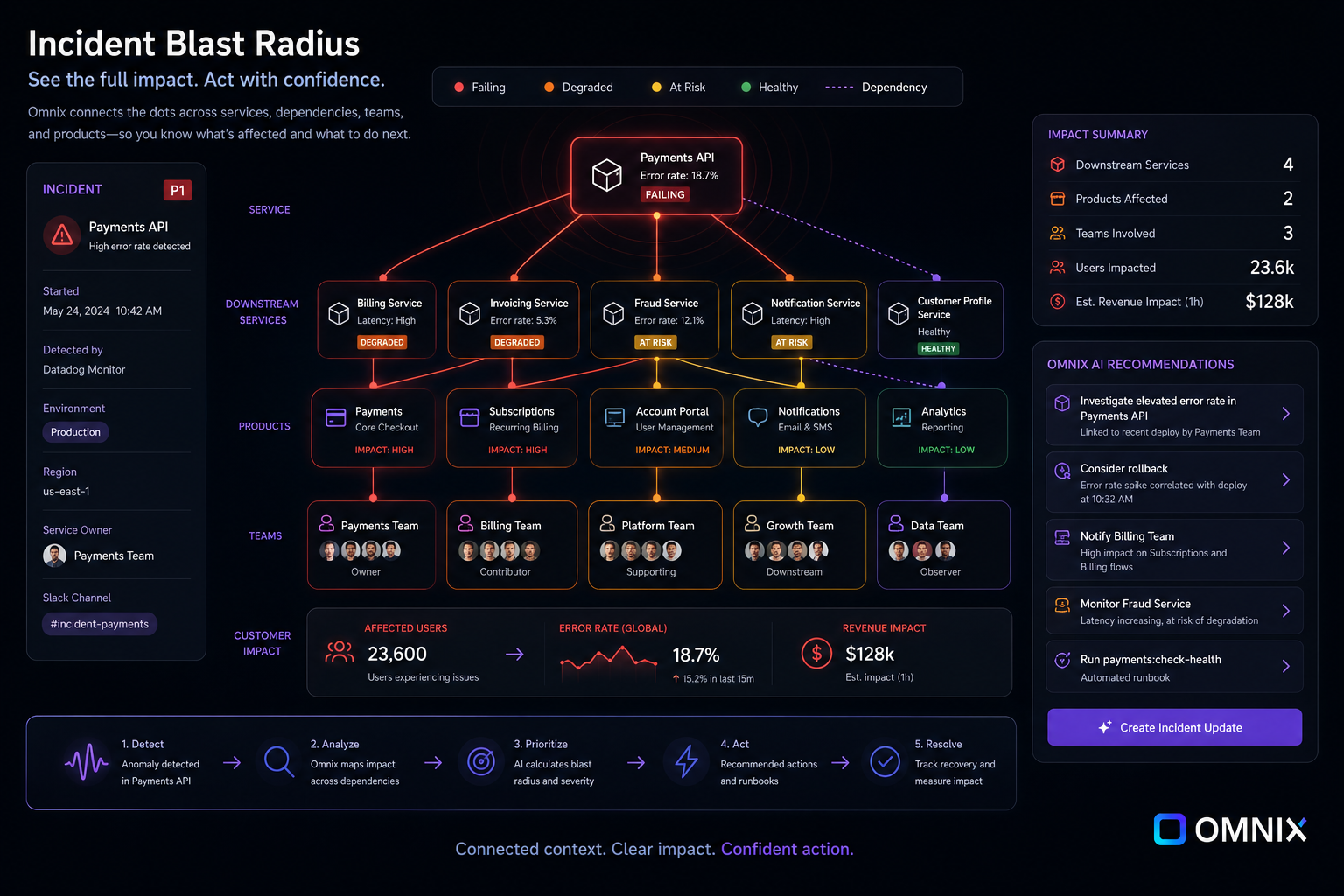Click the Analyze magnifier icon

click(x=278, y=761)
